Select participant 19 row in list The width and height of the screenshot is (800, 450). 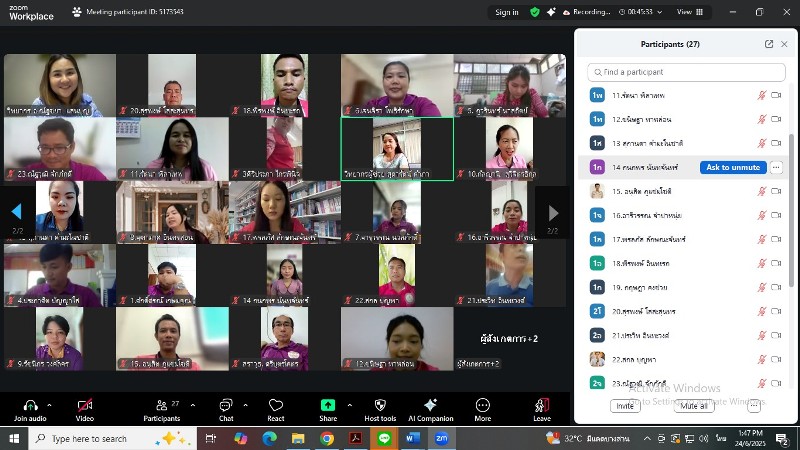pyautogui.click(x=684, y=287)
